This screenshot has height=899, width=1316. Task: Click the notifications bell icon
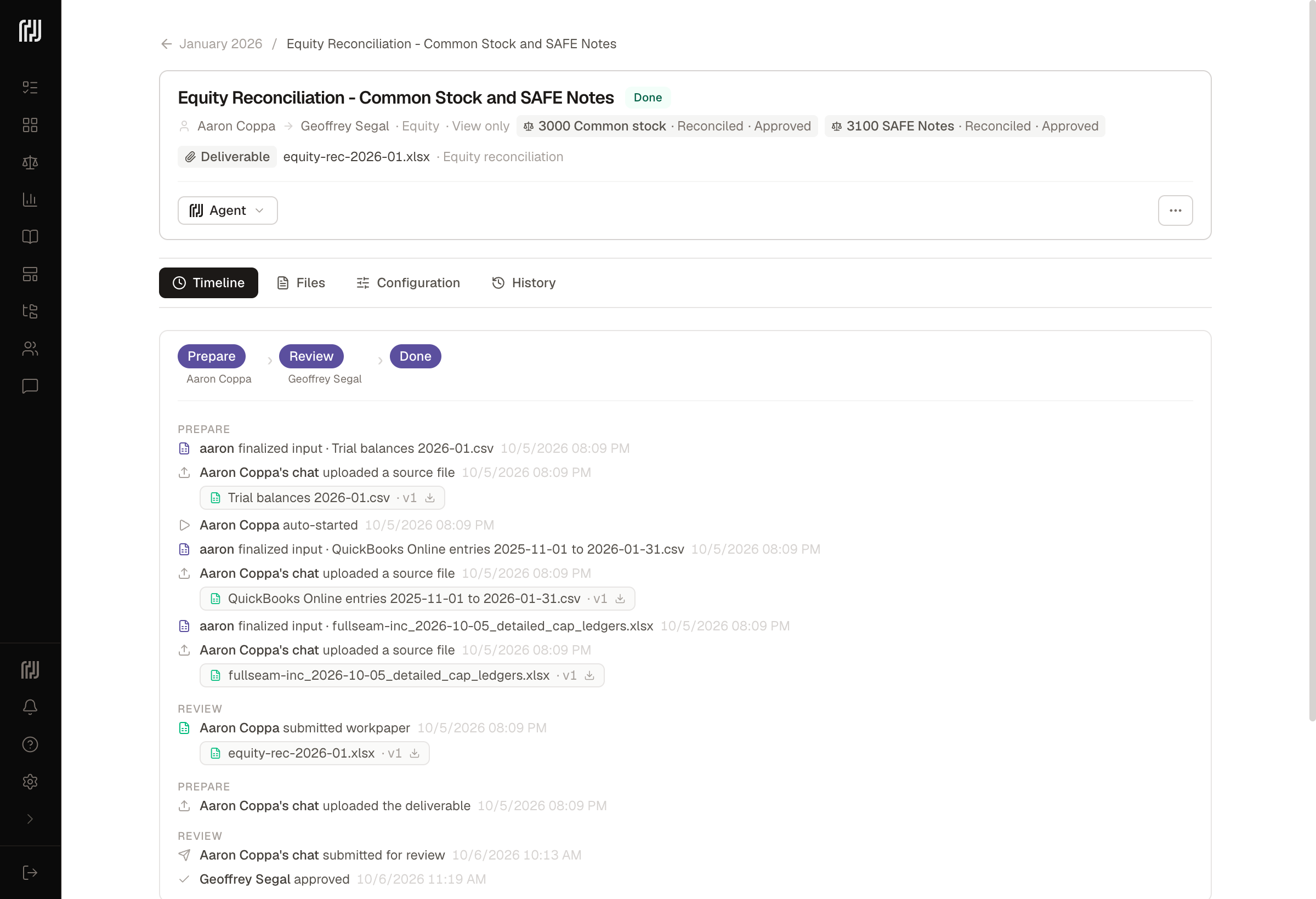click(x=30, y=707)
